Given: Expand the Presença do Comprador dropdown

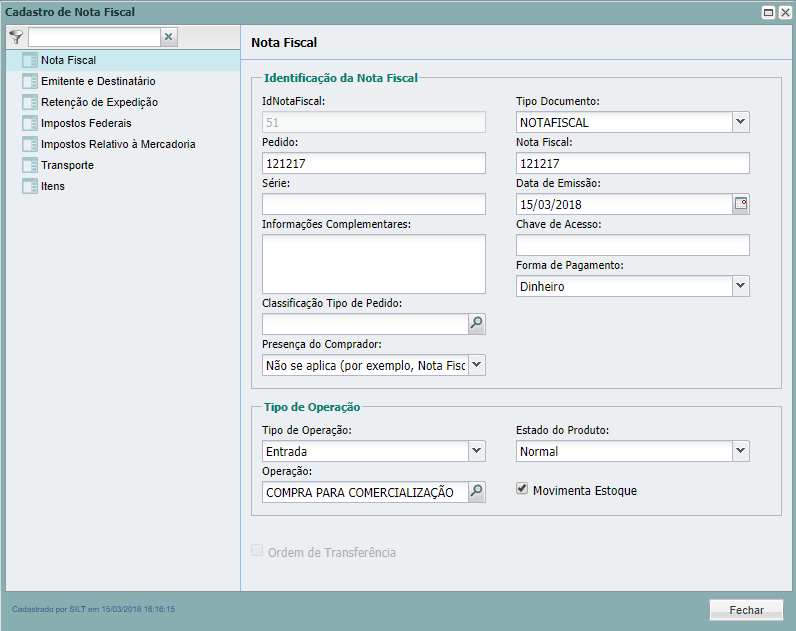Looking at the screenshot, I should pos(476,365).
